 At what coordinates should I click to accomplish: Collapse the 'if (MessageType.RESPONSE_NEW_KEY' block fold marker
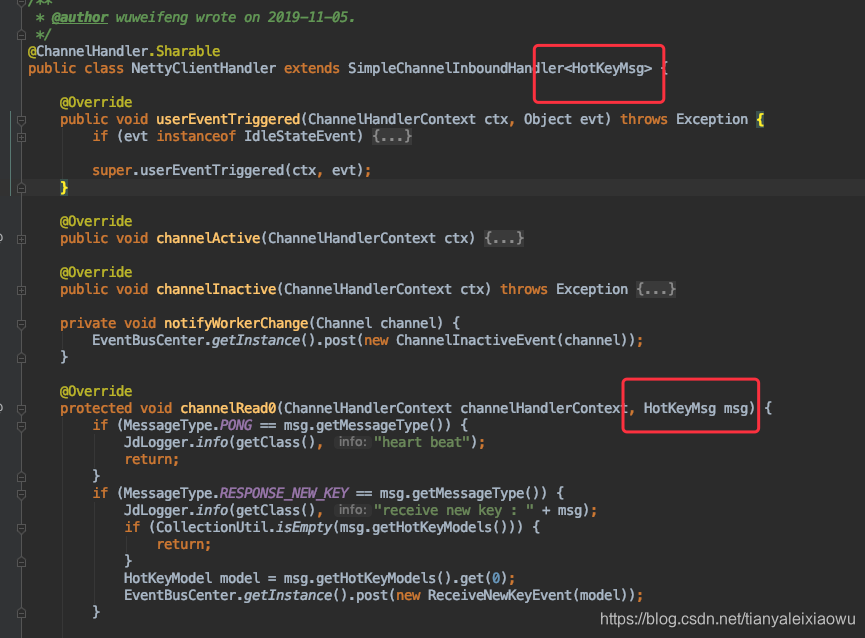click(x=22, y=494)
